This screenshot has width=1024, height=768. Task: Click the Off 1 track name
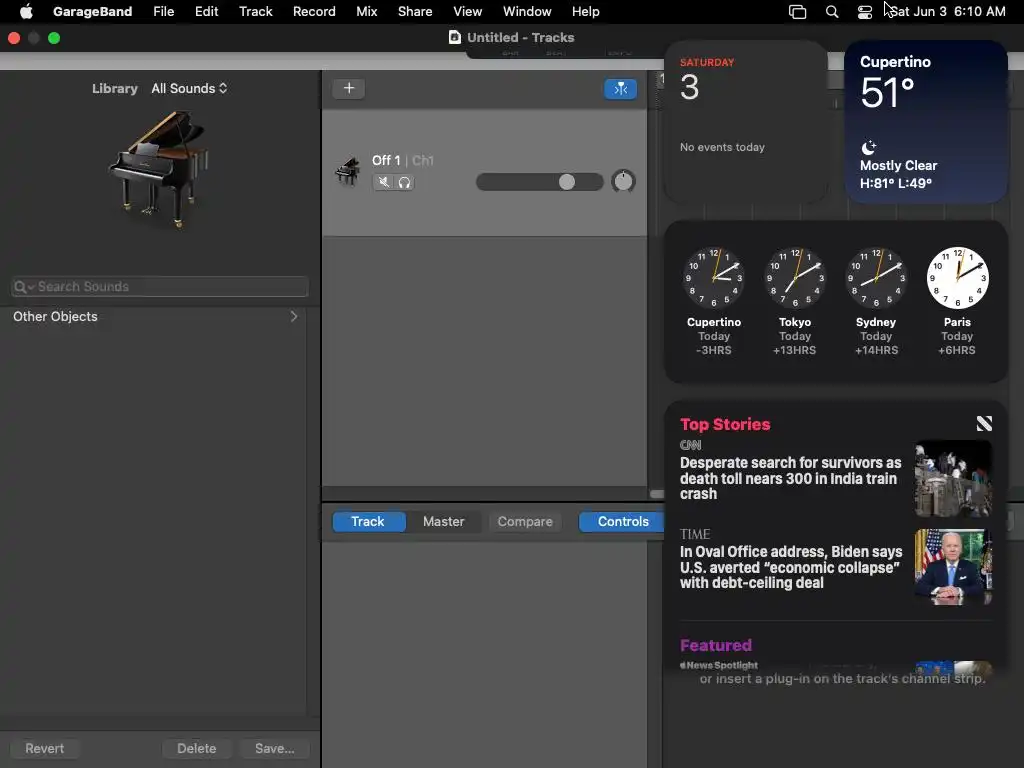[385, 160]
